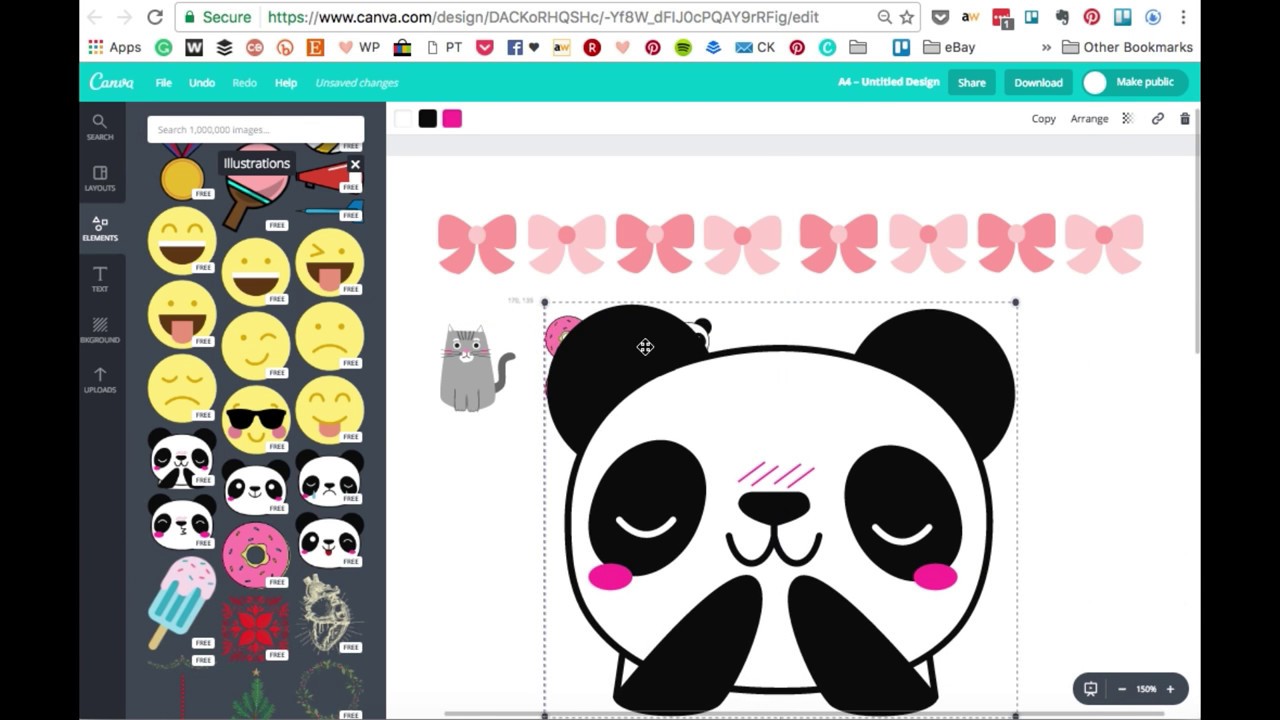Open the Apps bookmark shortcut
Viewport: 1280px width, 720px height.
click(115, 47)
